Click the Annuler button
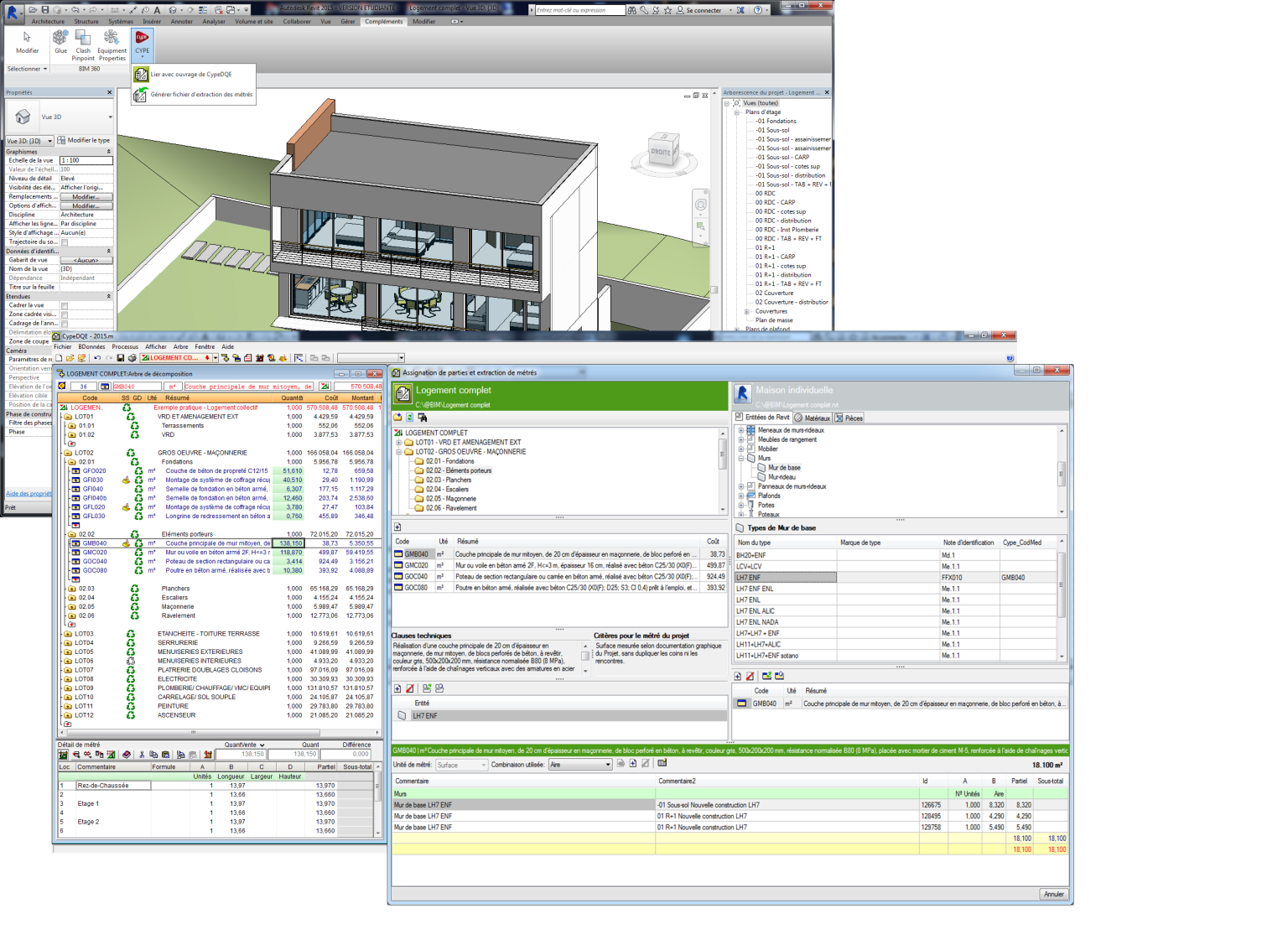This screenshot has height=945, width=1288. 1053,894
